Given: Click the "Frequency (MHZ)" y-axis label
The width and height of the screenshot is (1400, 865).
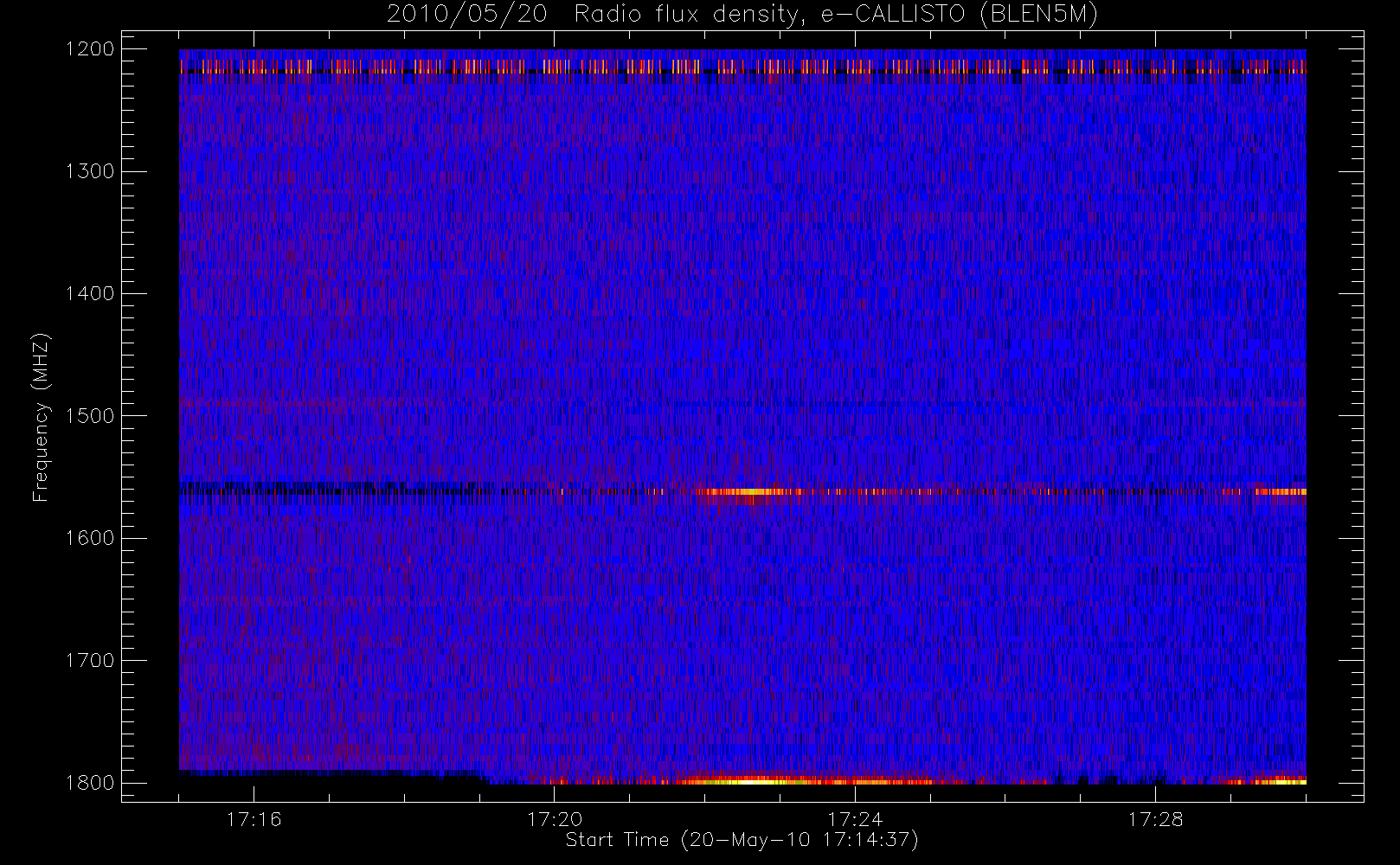Looking at the screenshot, I should (41, 417).
